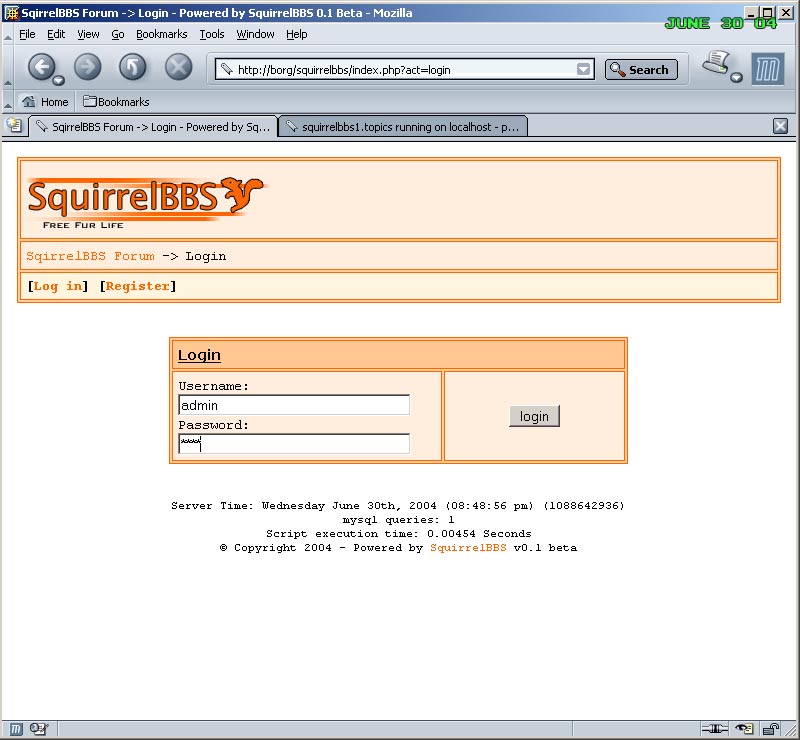
Task: Click the security padlock icon in status bar
Action: (770, 729)
